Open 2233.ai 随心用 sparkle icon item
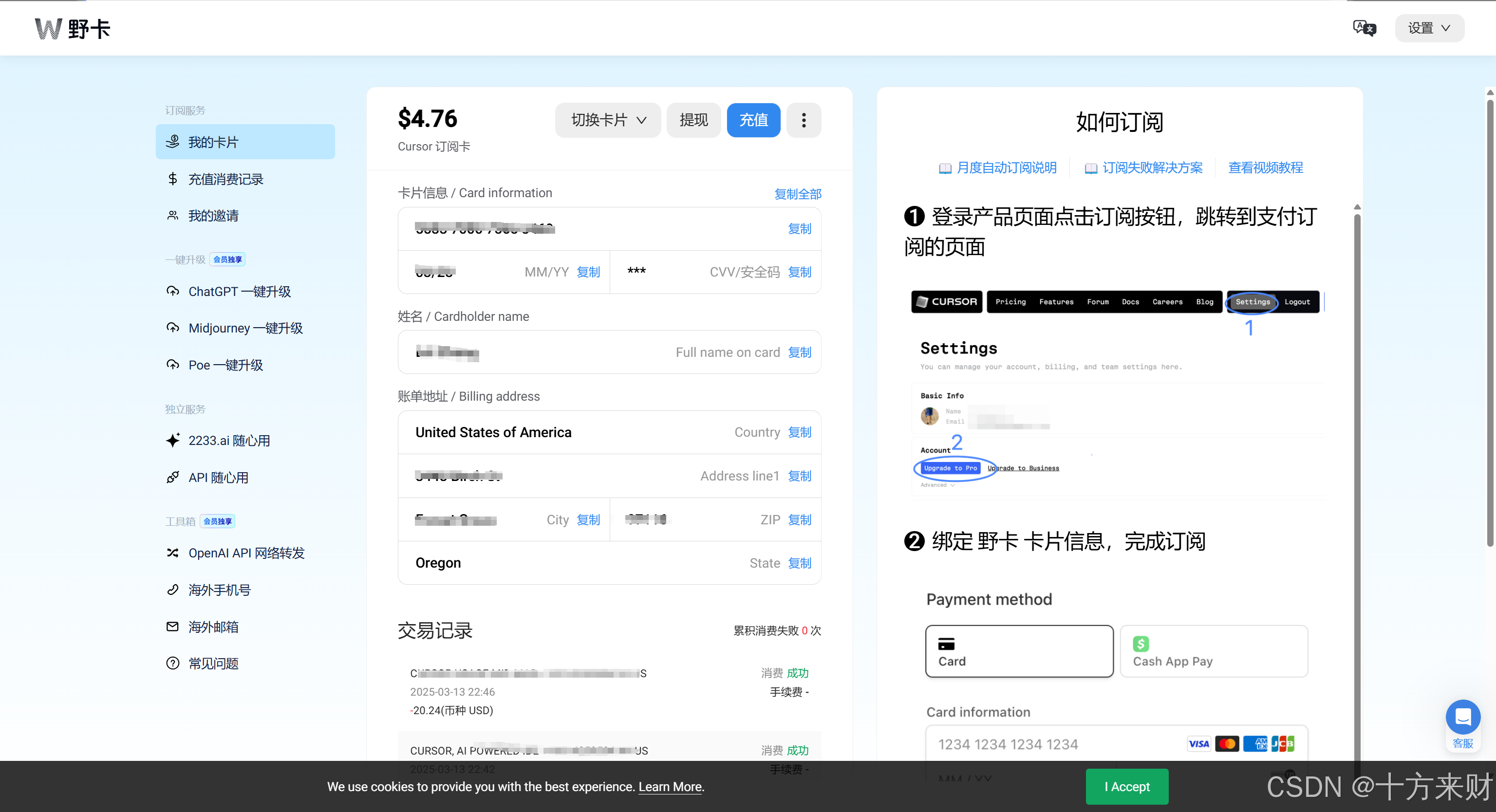1496x812 pixels. pyautogui.click(x=229, y=441)
